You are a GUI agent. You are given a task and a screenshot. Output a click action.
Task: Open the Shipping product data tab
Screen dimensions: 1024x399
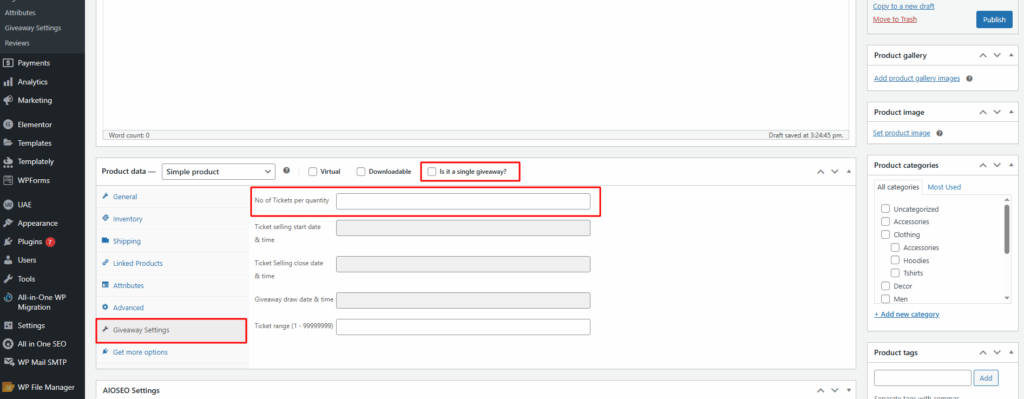tap(127, 241)
